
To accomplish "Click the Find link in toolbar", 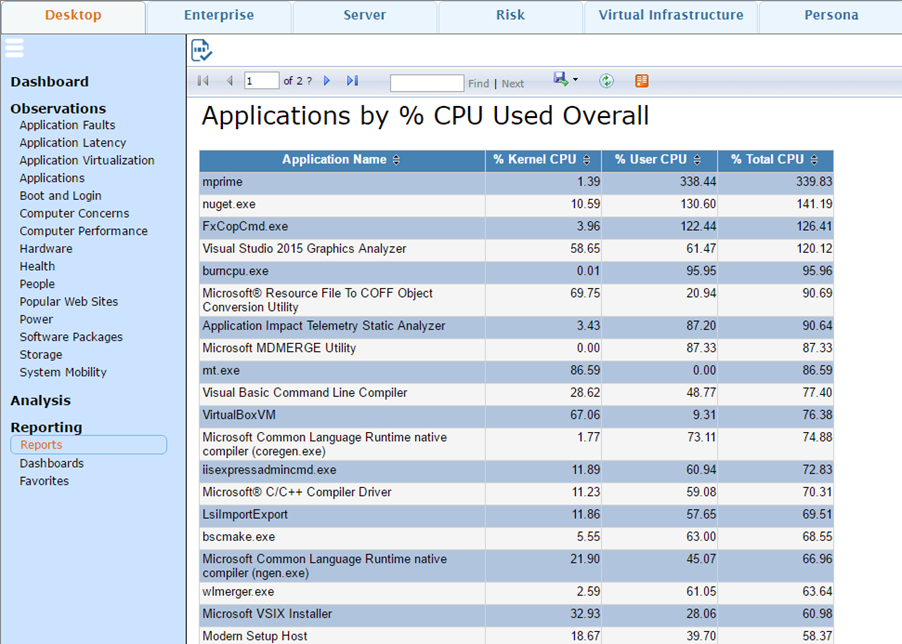I will pos(478,84).
